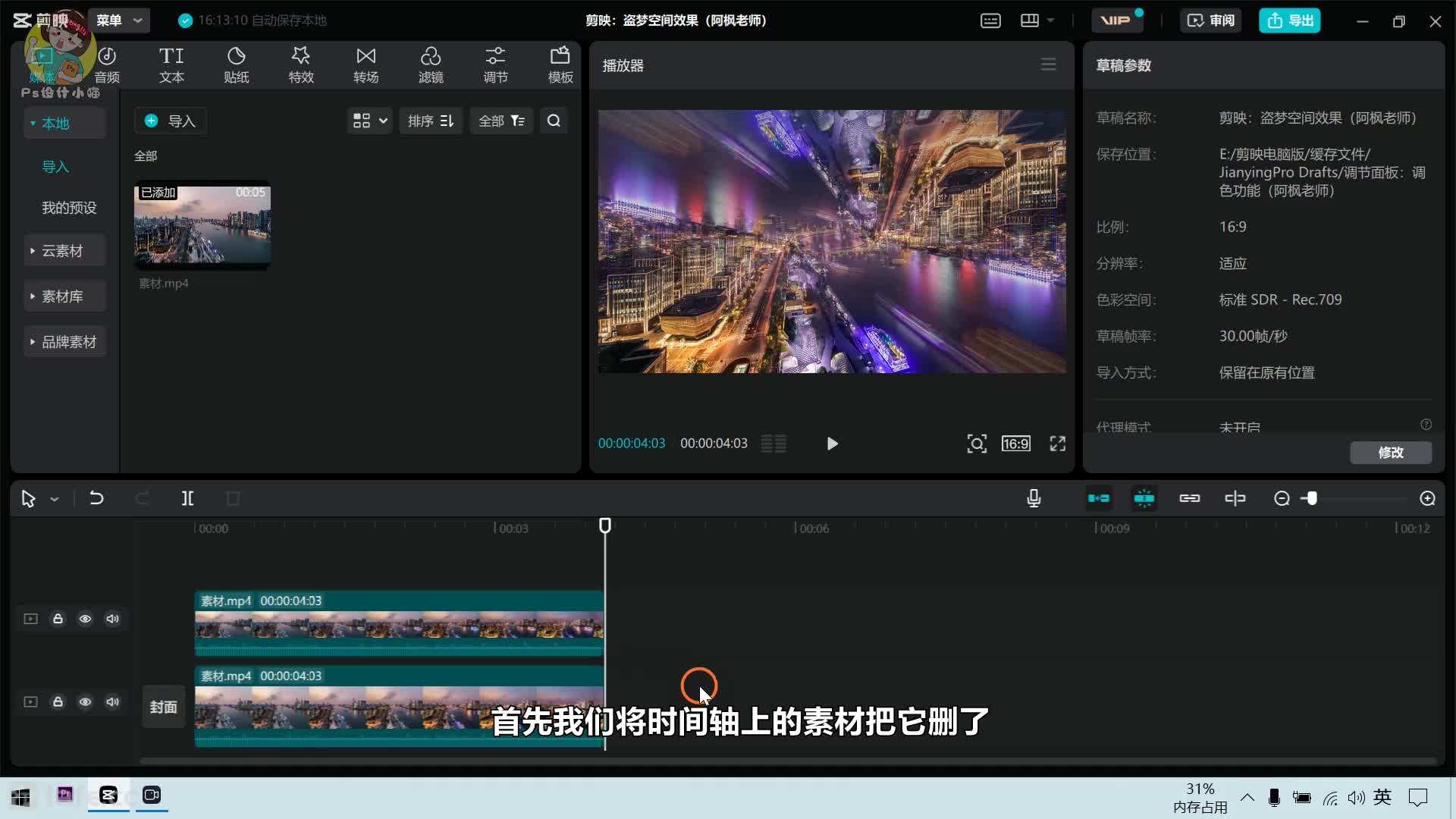This screenshot has width=1456, height=819.
Task: Enter fullscreen preview mode
Action: (1058, 444)
